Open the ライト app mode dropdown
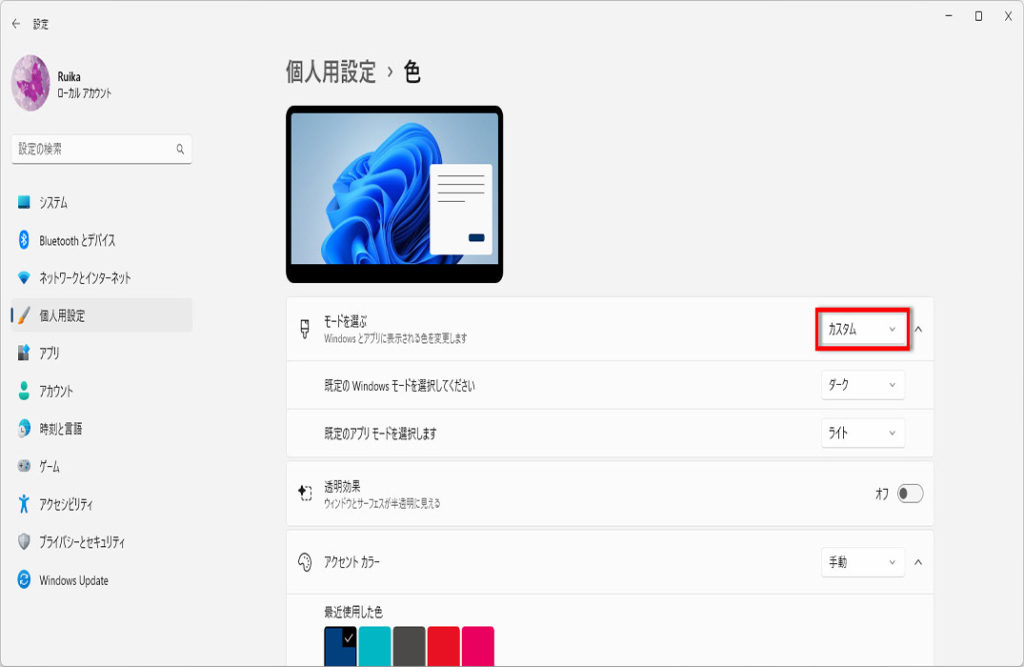The height and width of the screenshot is (667, 1024). pyautogui.click(x=863, y=433)
